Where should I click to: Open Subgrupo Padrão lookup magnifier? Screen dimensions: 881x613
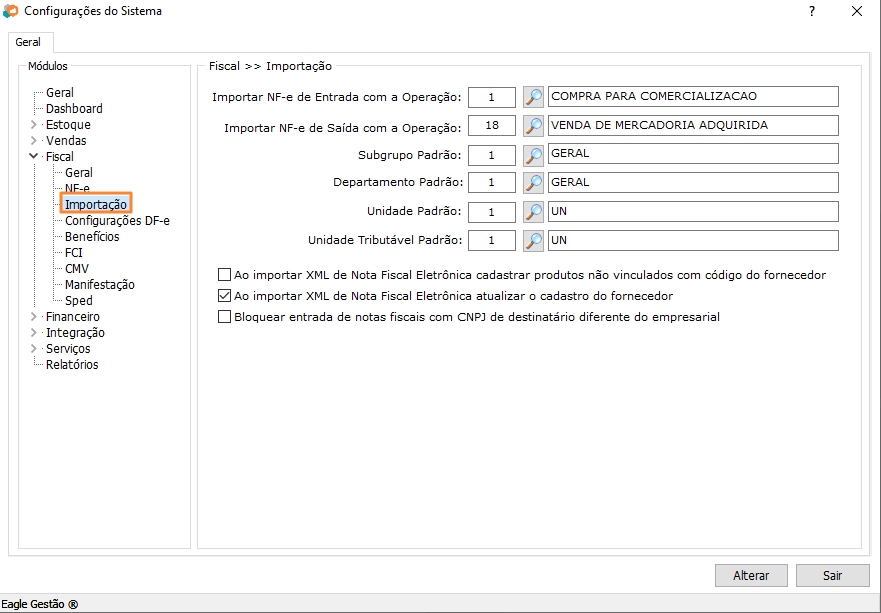click(533, 155)
